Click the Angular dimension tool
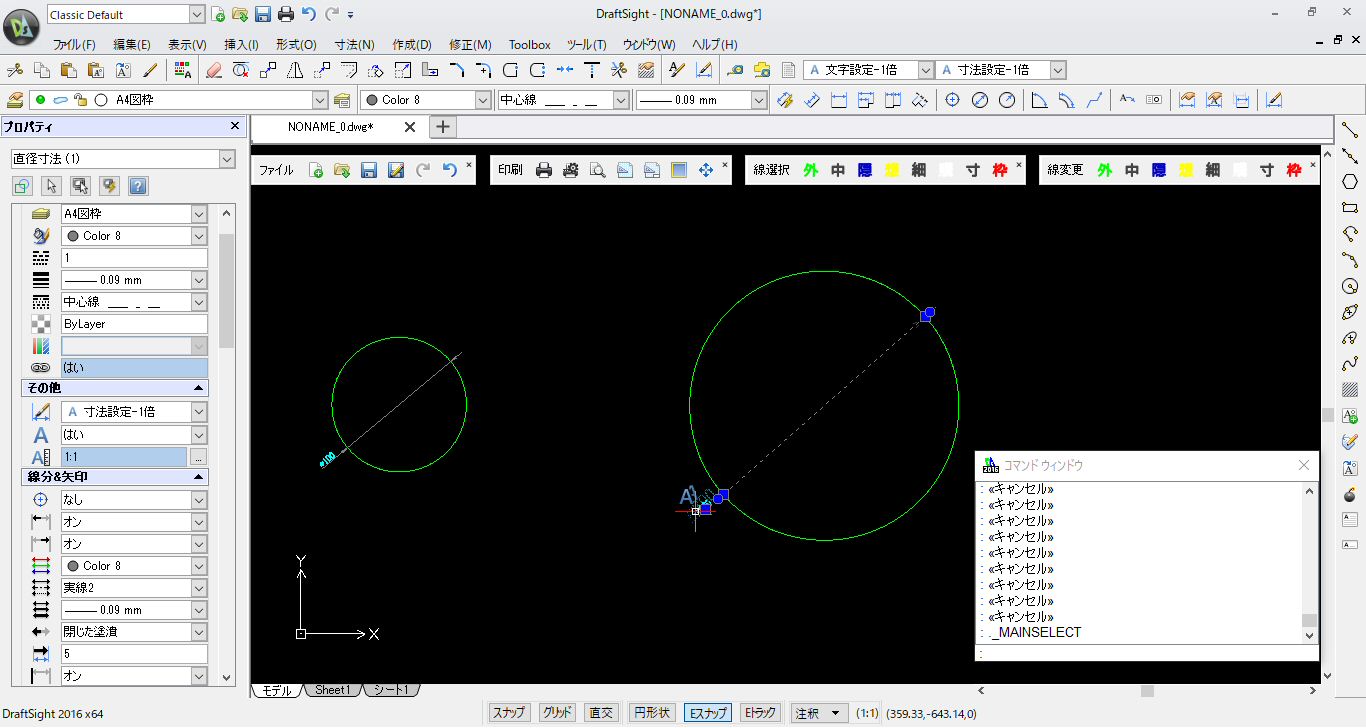 pyautogui.click(x=1039, y=100)
